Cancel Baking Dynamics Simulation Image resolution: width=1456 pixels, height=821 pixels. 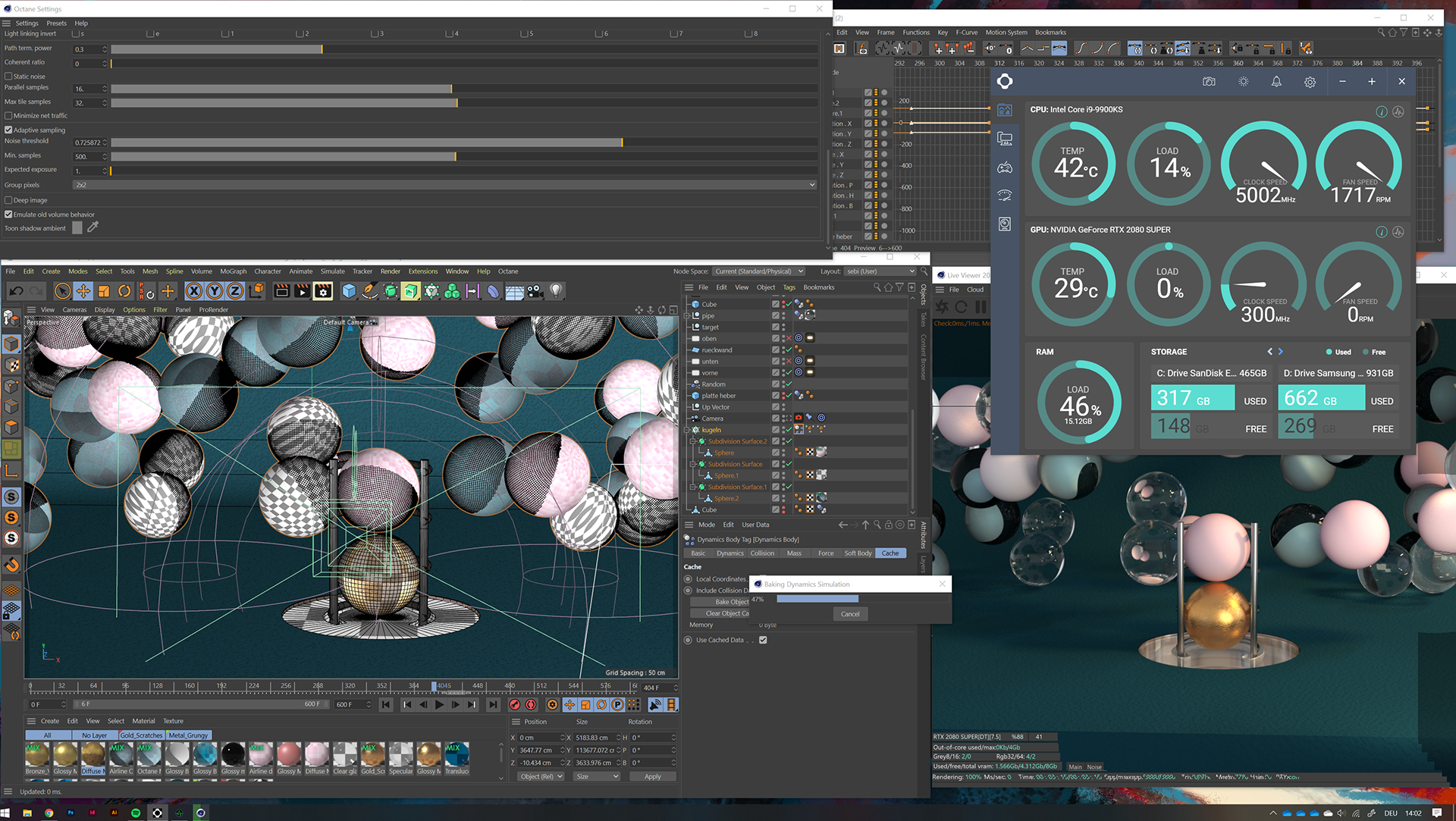[850, 614]
